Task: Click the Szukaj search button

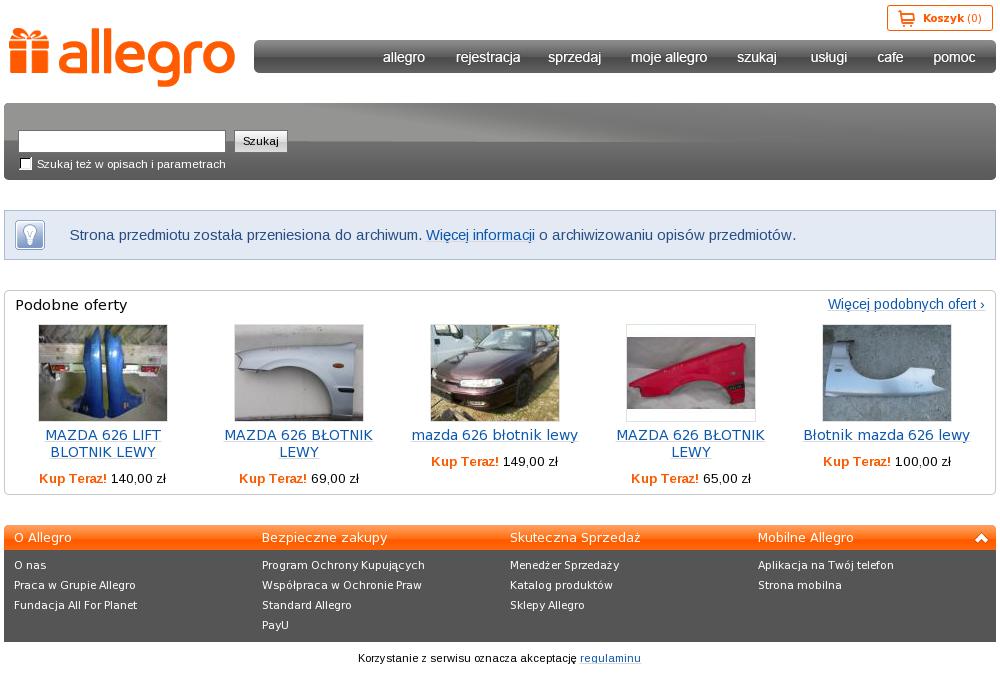Action: (x=261, y=141)
